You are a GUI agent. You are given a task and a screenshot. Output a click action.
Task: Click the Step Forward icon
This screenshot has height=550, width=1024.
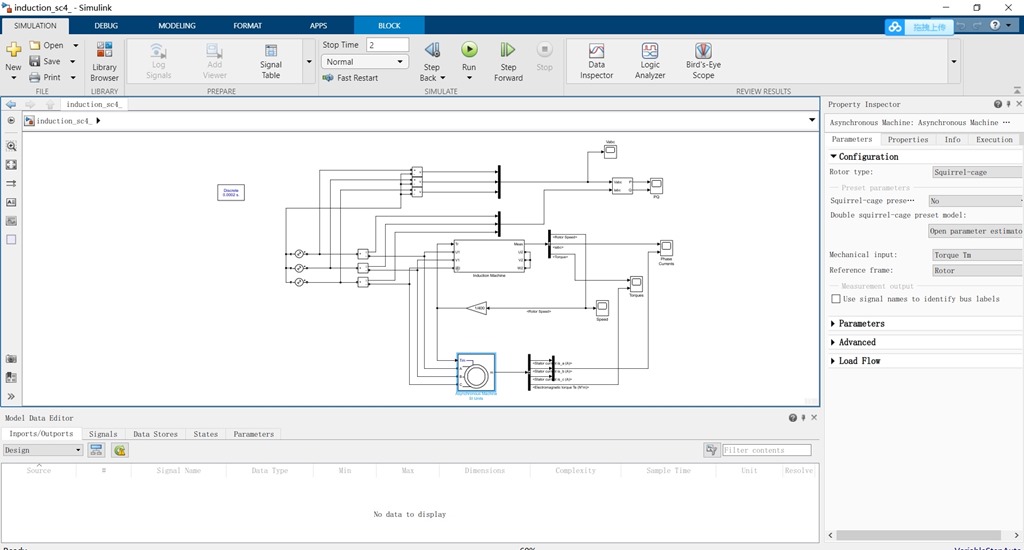[508, 50]
